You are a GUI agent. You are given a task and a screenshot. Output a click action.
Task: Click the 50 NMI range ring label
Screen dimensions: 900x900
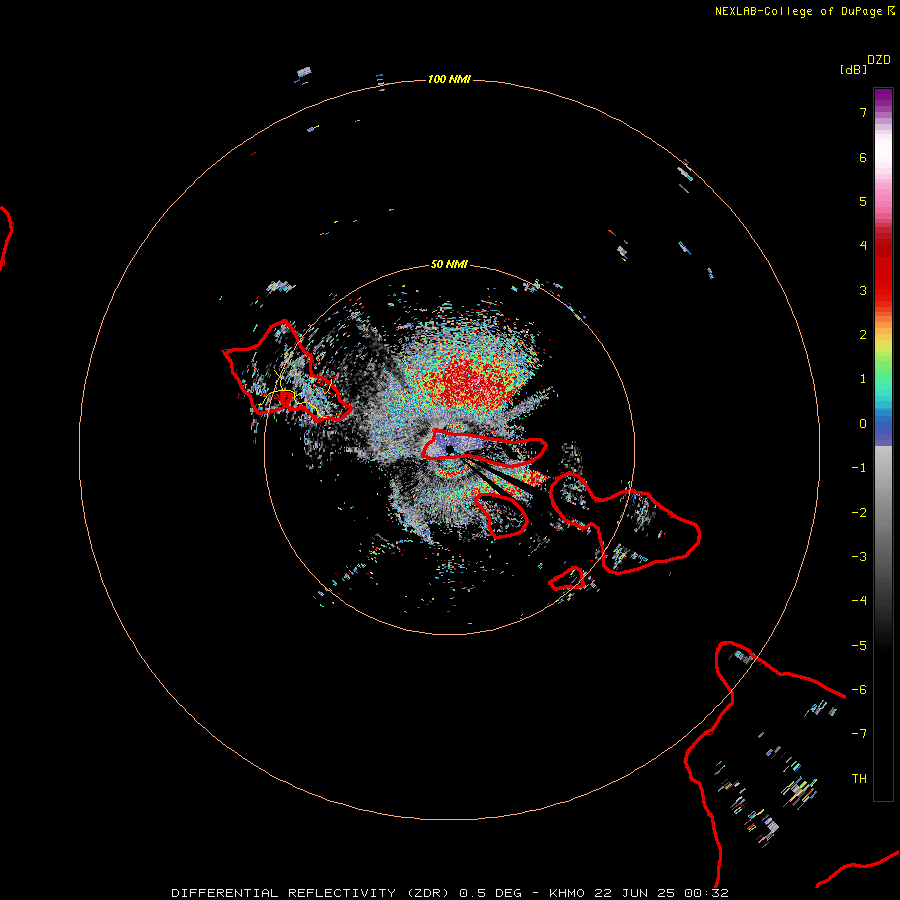click(449, 264)
